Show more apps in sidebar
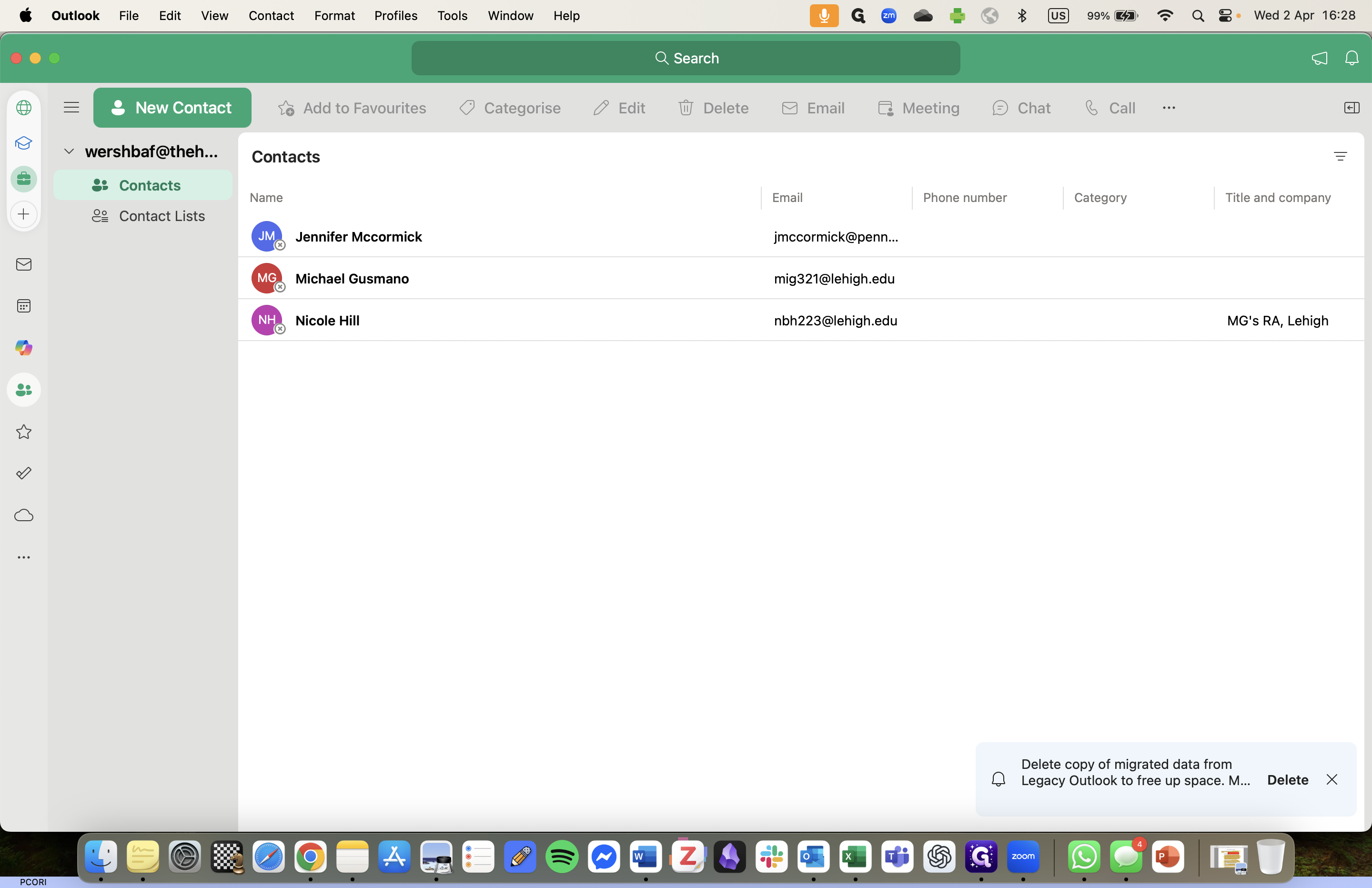This screenshot has width=1372, height=888. [x=24, y=557]
